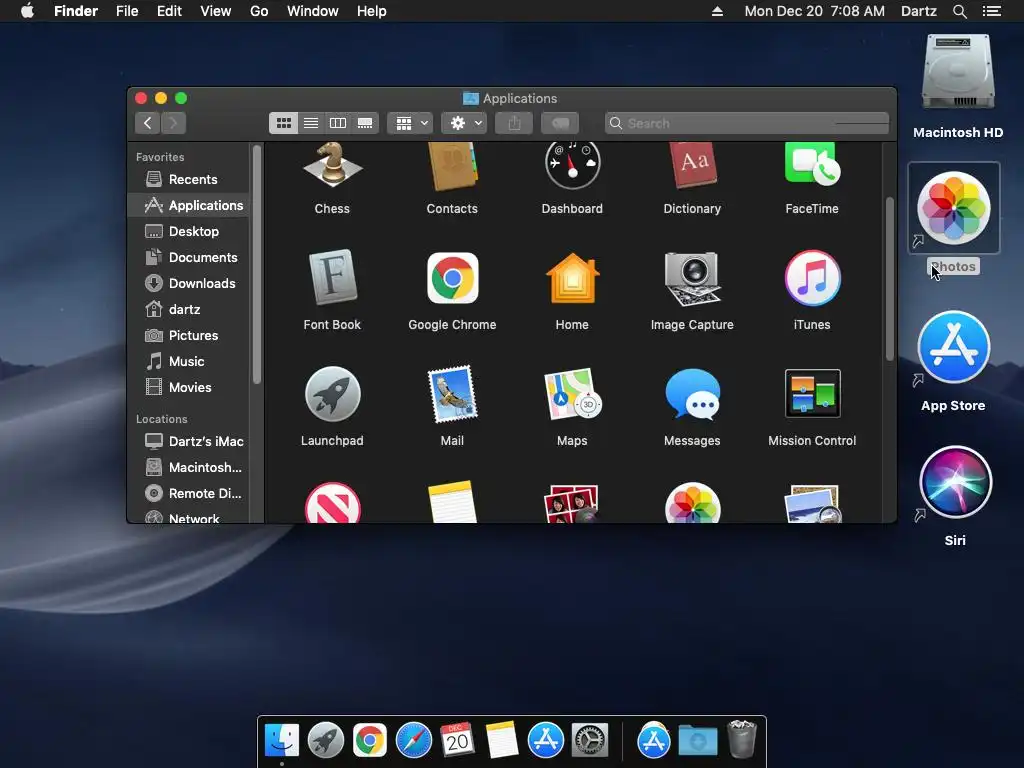Select the Font Book app icon

(x=332, y=278)
